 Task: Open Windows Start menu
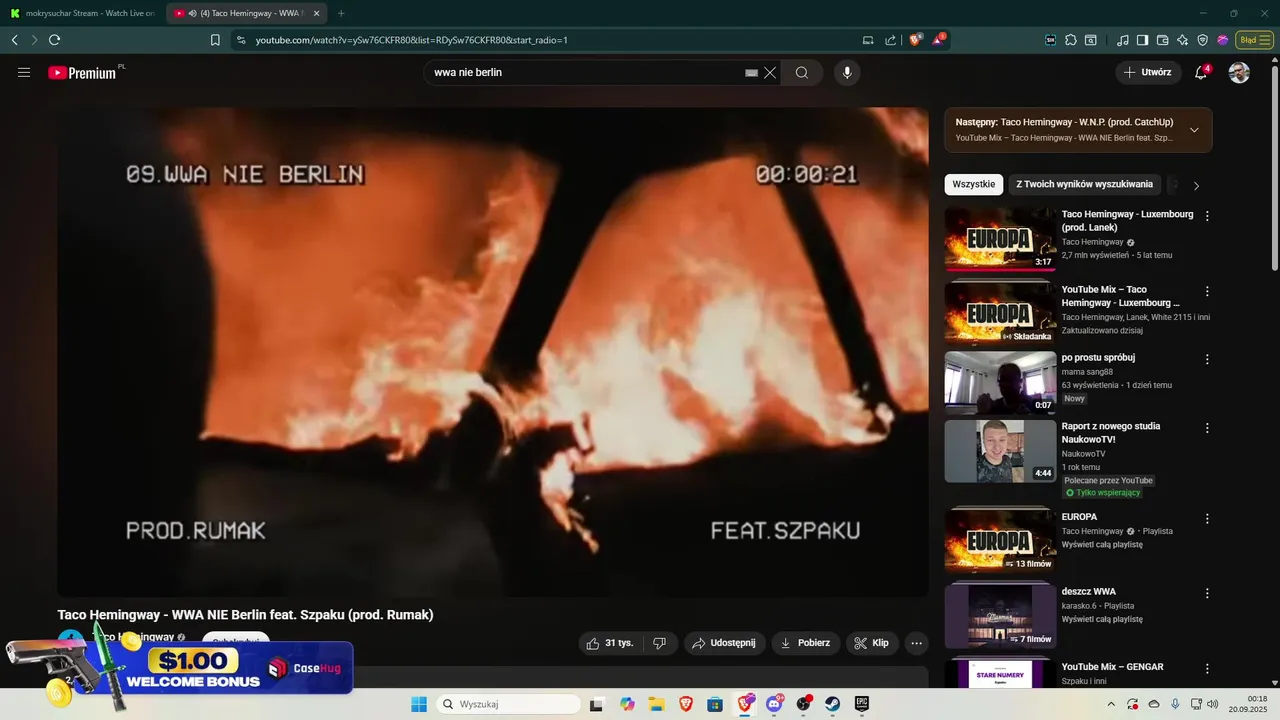click(419, 704)
